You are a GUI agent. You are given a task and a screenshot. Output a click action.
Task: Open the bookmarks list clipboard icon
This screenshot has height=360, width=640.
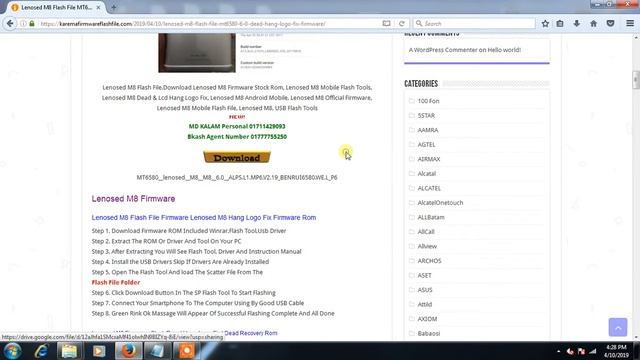(560, 24)
